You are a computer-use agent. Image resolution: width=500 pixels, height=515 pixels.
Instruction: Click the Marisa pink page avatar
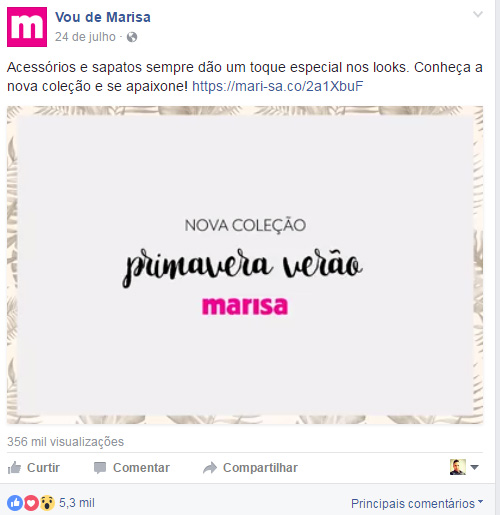(x=27, y=27)
